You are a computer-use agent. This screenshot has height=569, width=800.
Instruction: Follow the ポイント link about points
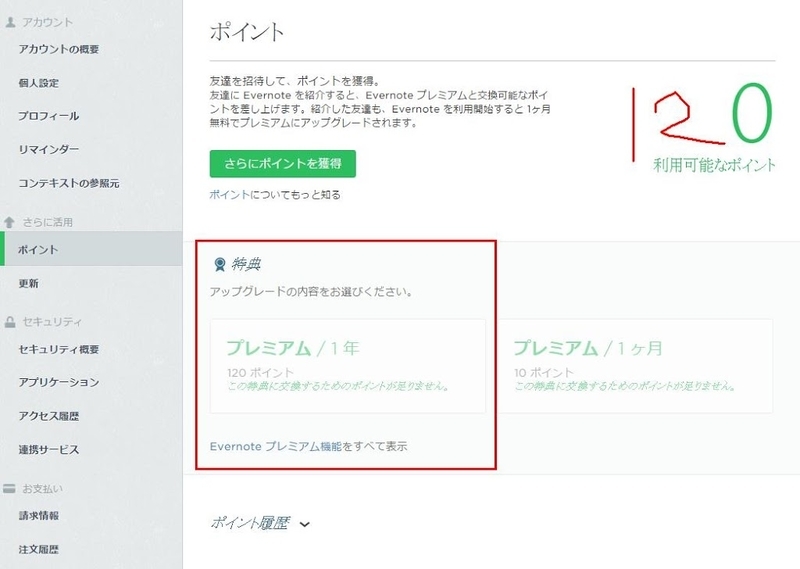[x=230, y=194]
